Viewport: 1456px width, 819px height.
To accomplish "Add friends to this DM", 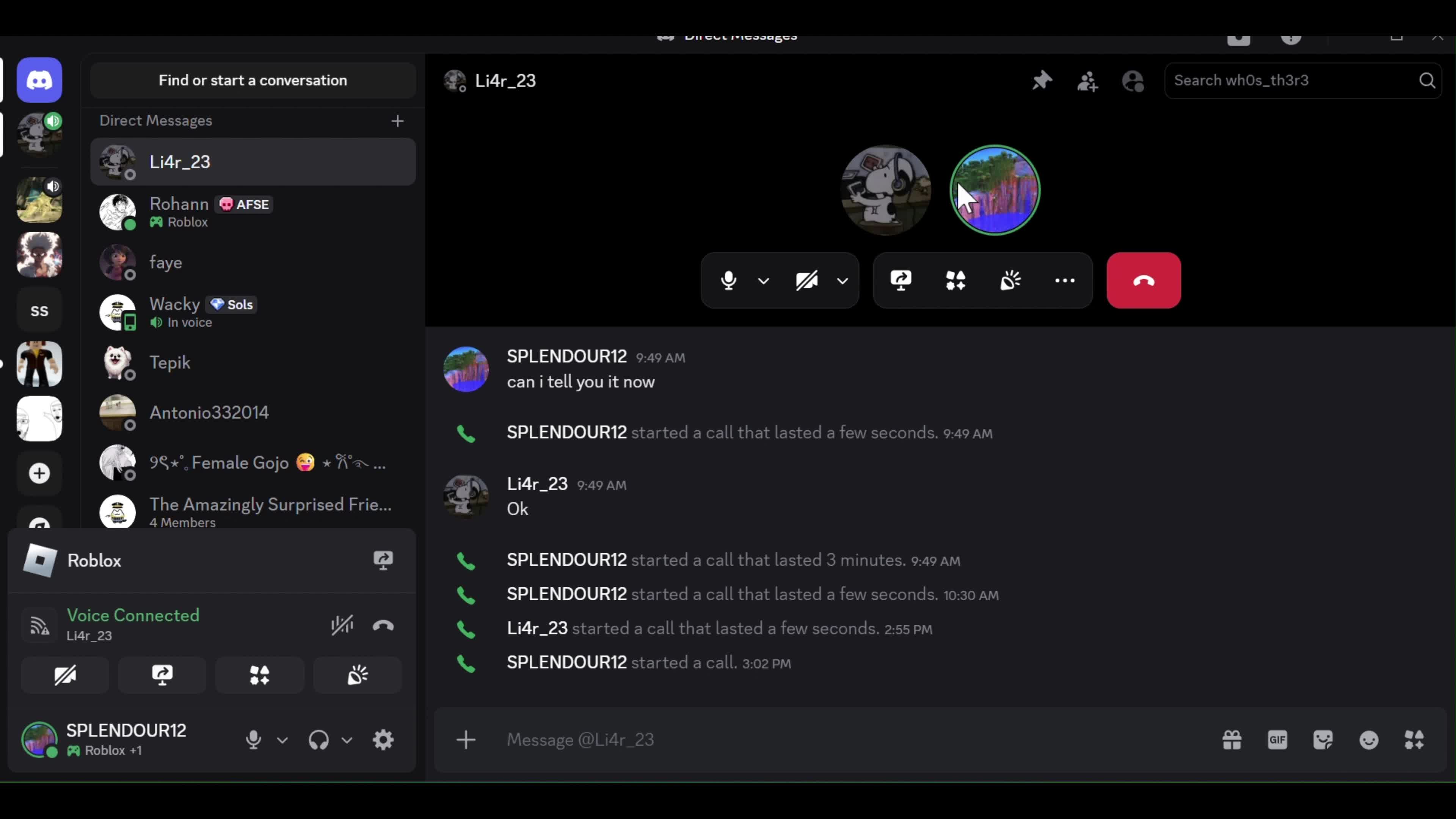I will tap(1087, 81).
